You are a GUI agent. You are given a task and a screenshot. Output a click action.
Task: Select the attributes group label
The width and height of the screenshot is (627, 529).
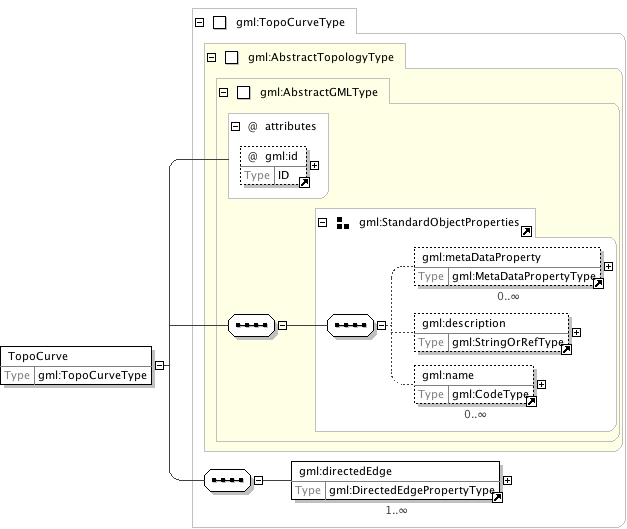click(x=290, y=126)
